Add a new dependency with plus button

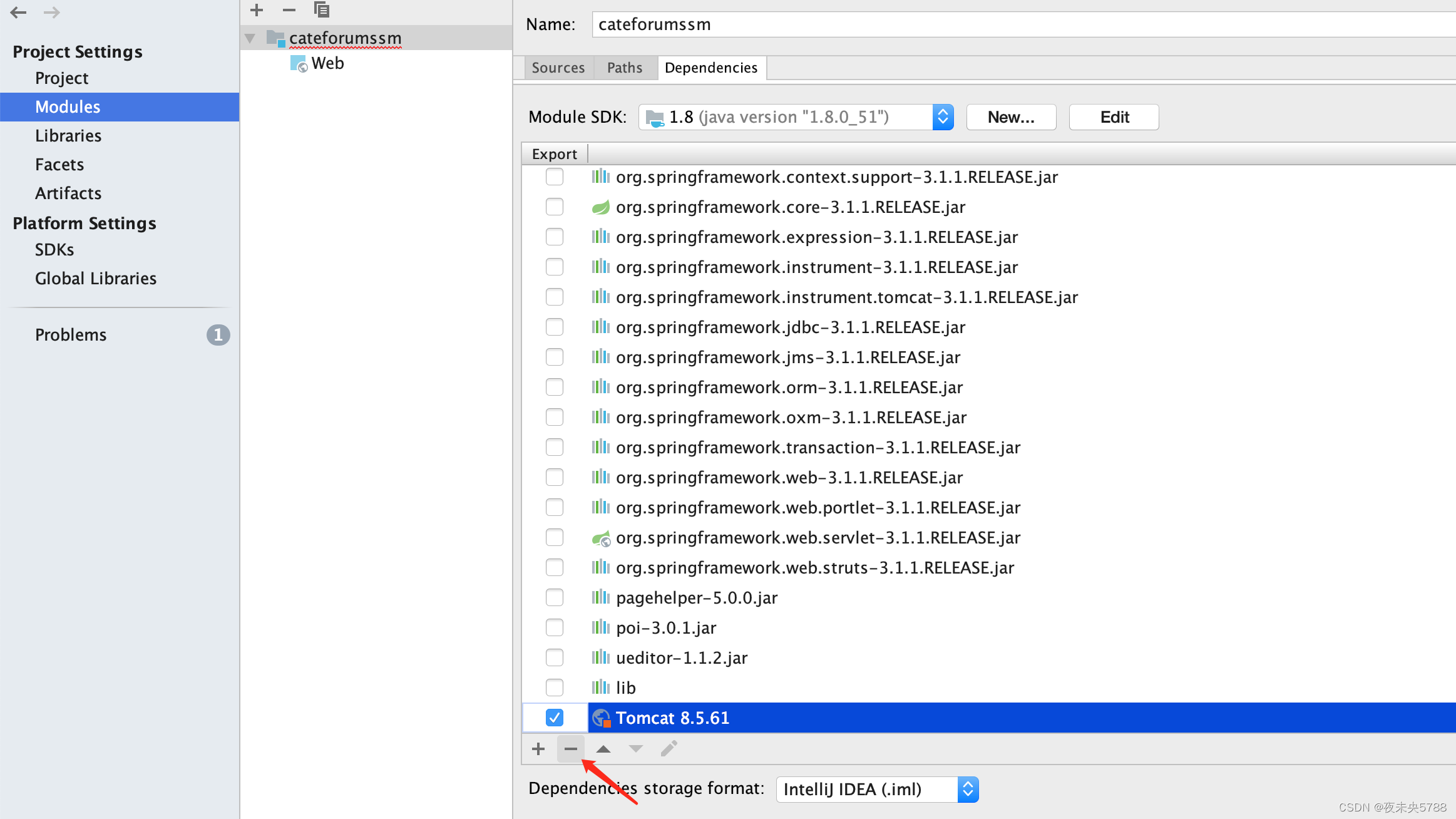tap(538, 749)
